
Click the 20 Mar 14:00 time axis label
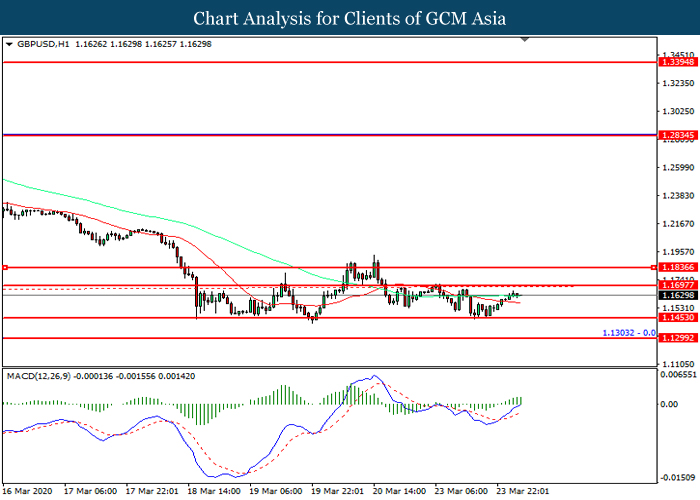400,491
